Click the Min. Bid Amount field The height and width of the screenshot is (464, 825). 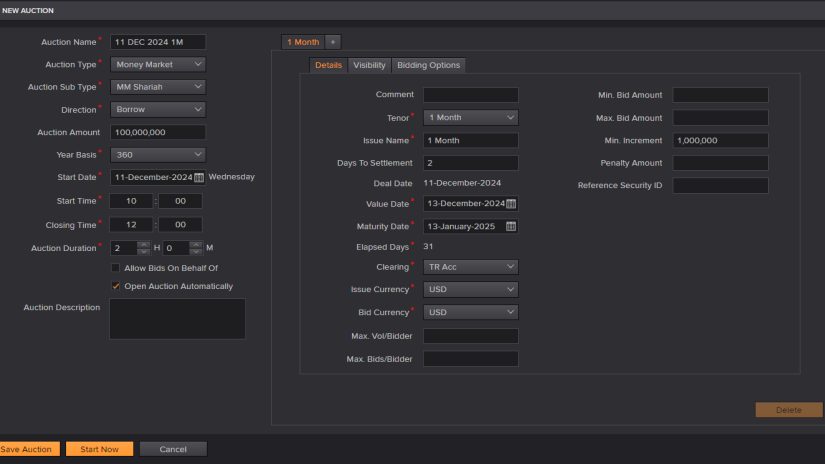pos(720,95)
